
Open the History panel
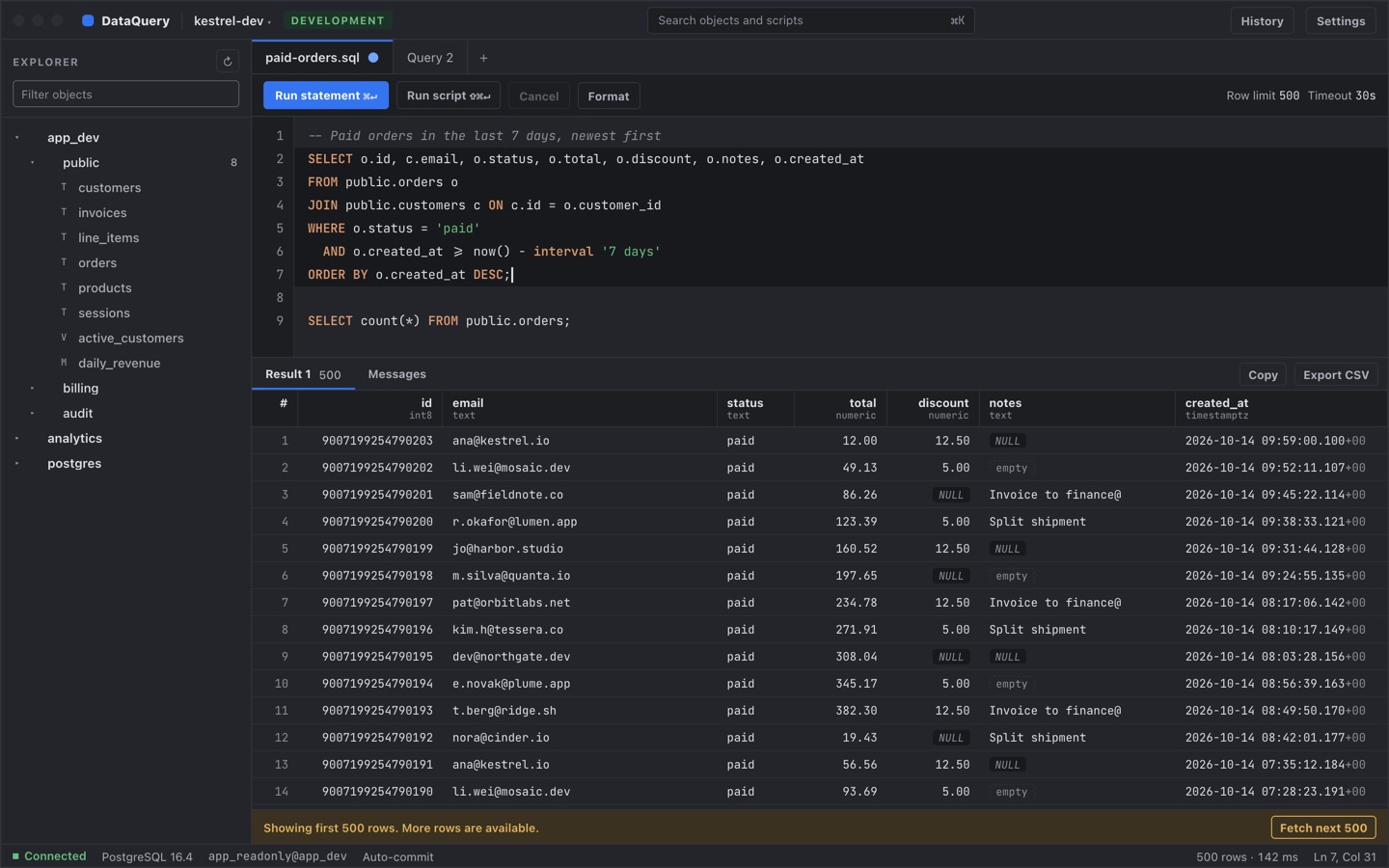[1262, 20]
